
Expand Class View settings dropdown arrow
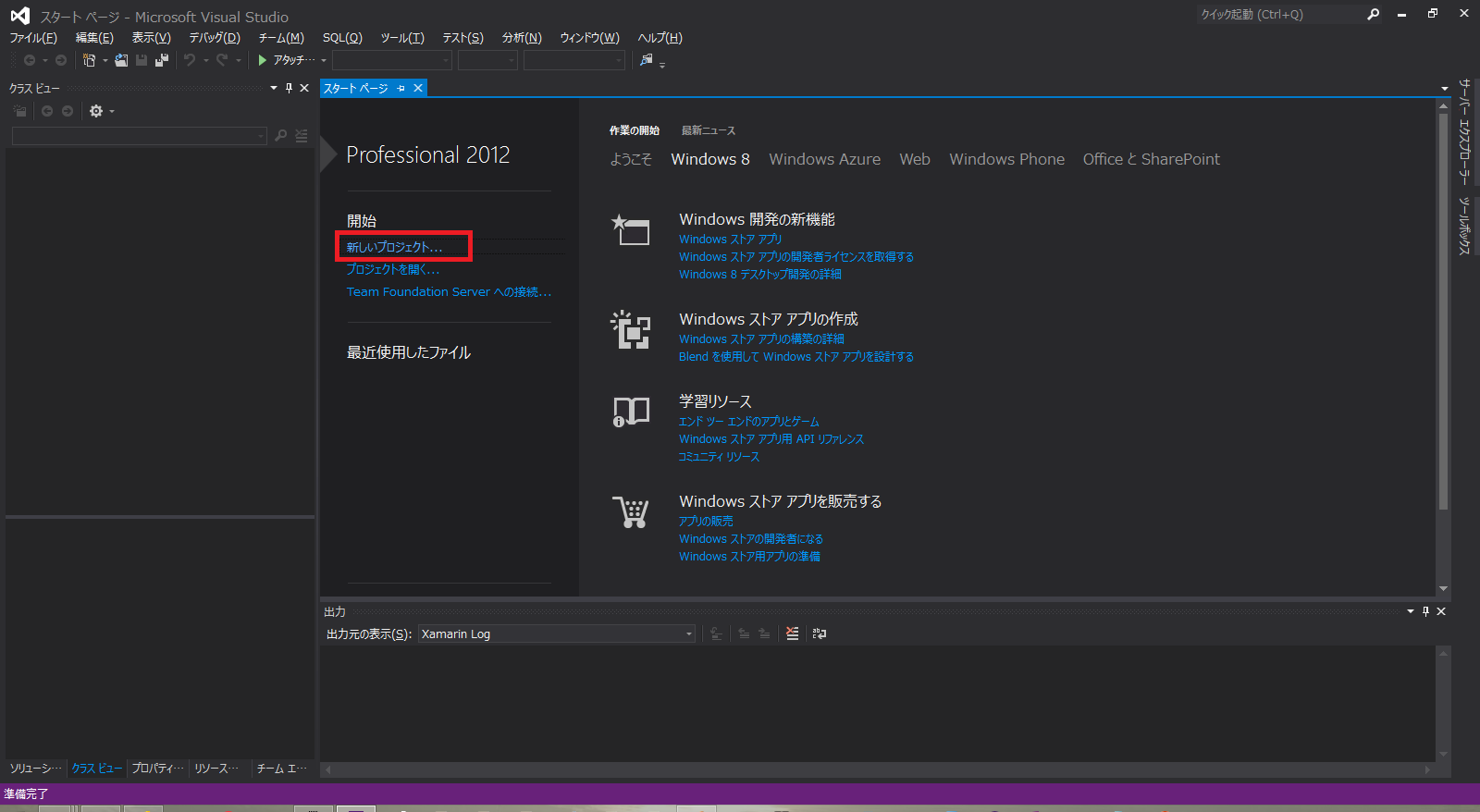click(x=112, y=111)
